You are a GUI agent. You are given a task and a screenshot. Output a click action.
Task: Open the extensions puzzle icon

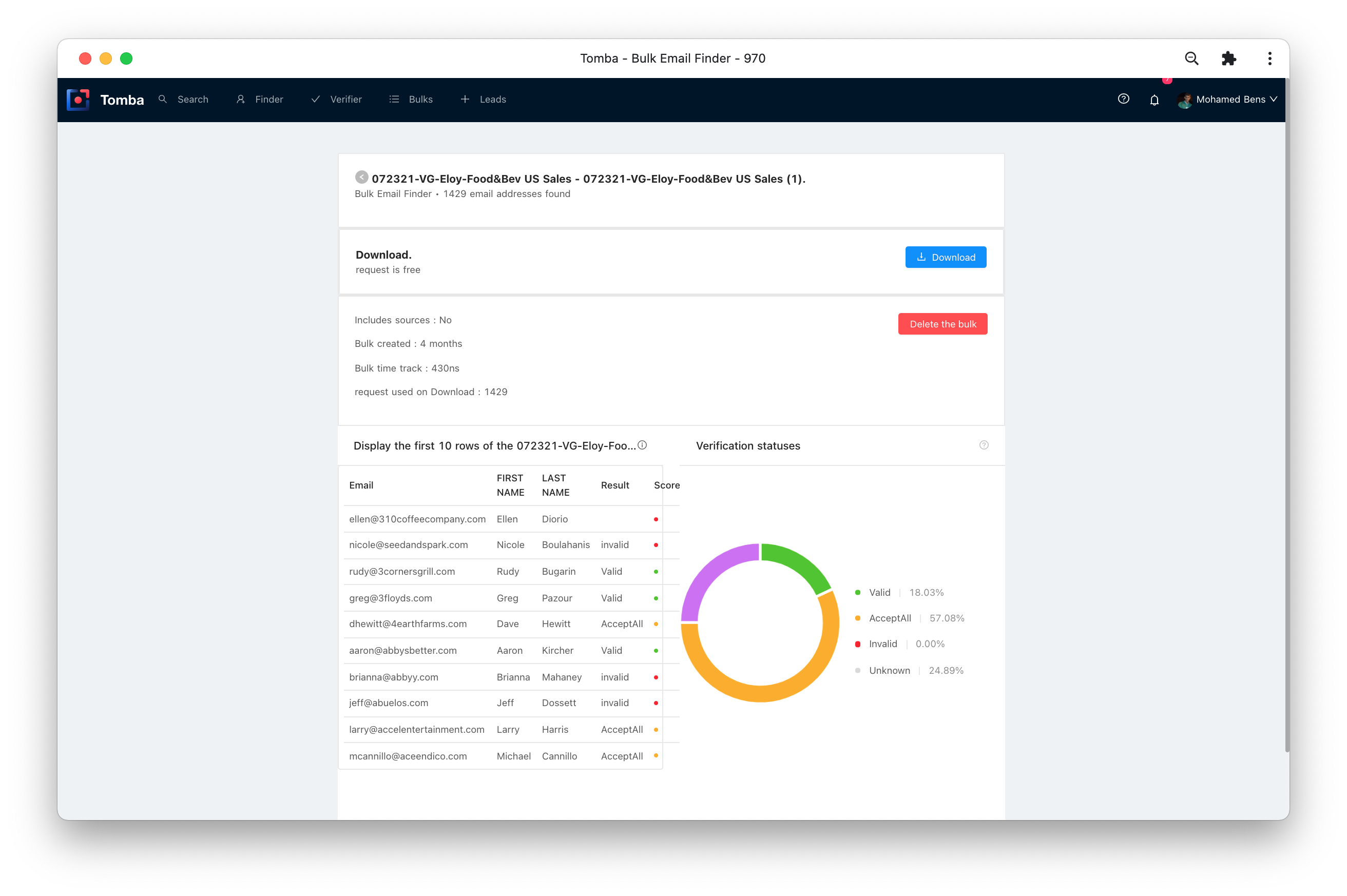click(x=1229, y=59)
